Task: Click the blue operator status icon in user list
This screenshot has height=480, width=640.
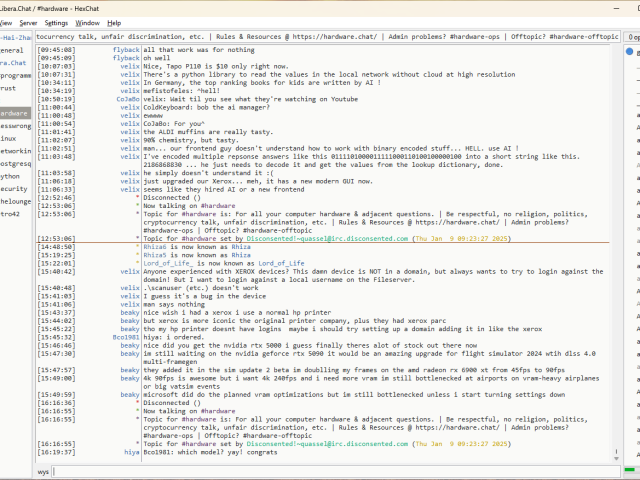Action: (630, 51)
